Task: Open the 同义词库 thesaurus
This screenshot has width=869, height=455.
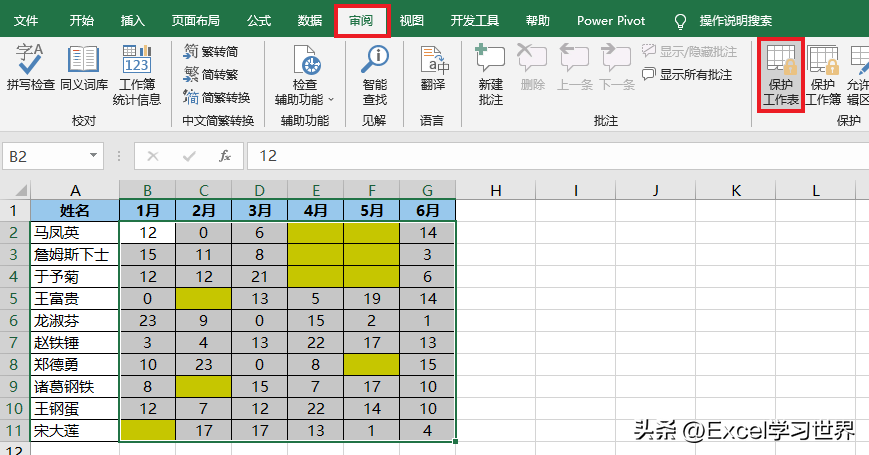Action: pyautogui.click(x=84, y=68)
